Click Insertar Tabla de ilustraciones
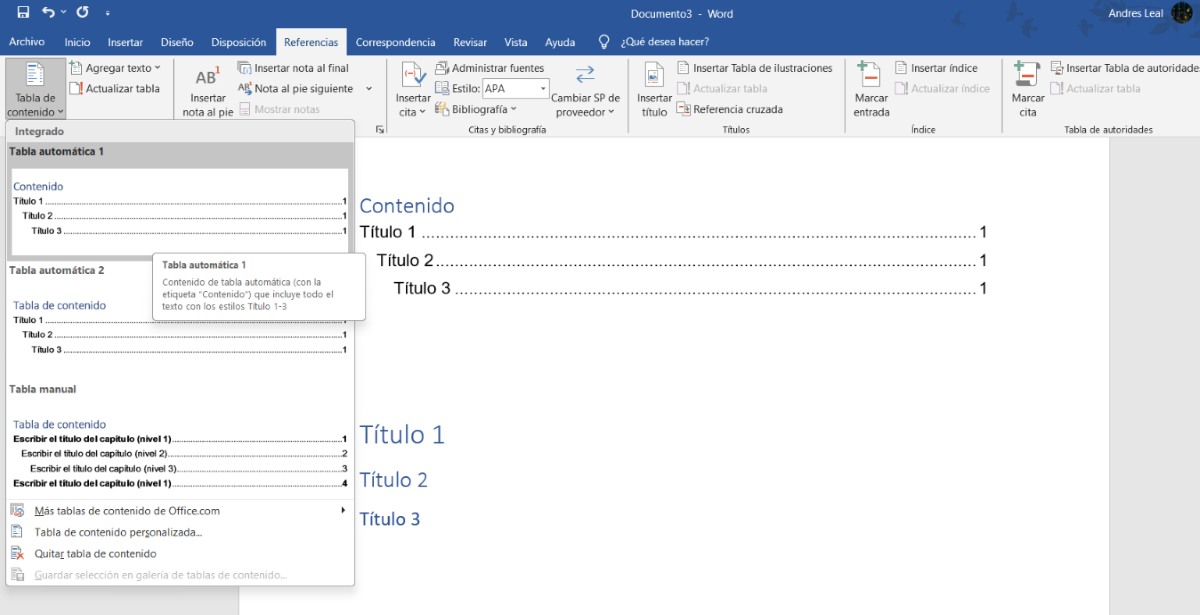Viewport: 1200px width, 615px height. [755, 68]
